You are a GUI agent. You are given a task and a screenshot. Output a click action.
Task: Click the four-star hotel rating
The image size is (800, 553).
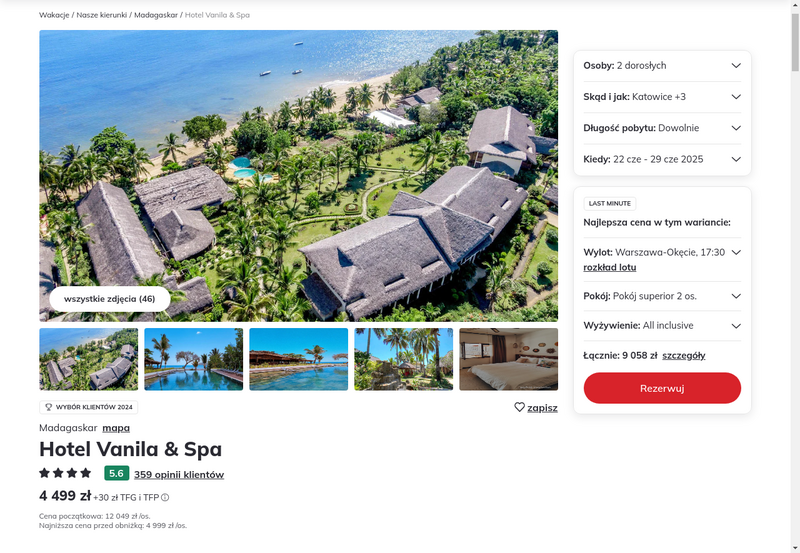click(x=65, y=473)
